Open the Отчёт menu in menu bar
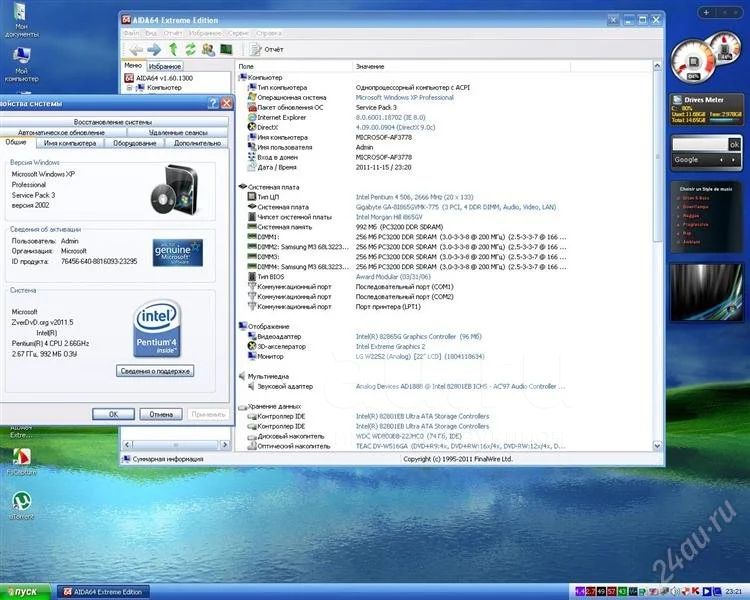The image size is (750, 600). pos(173,33)
